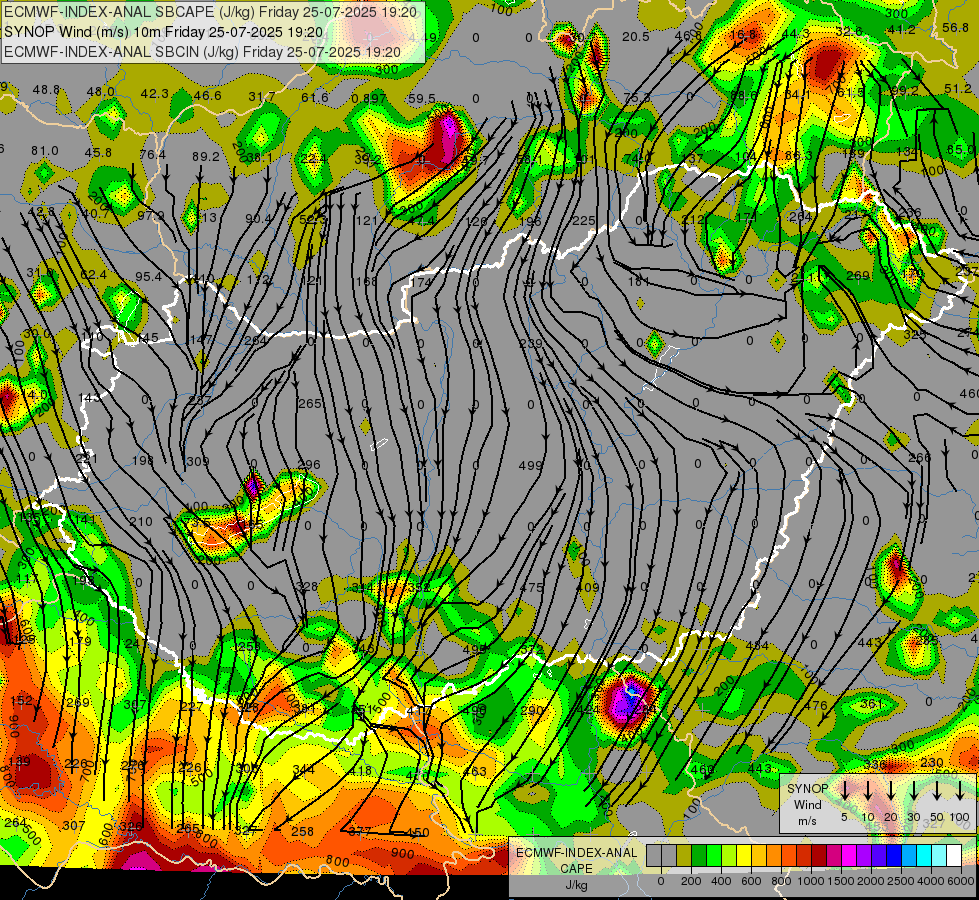Click the '328' value on the map
979x900 pixels.
click(307, 586)
